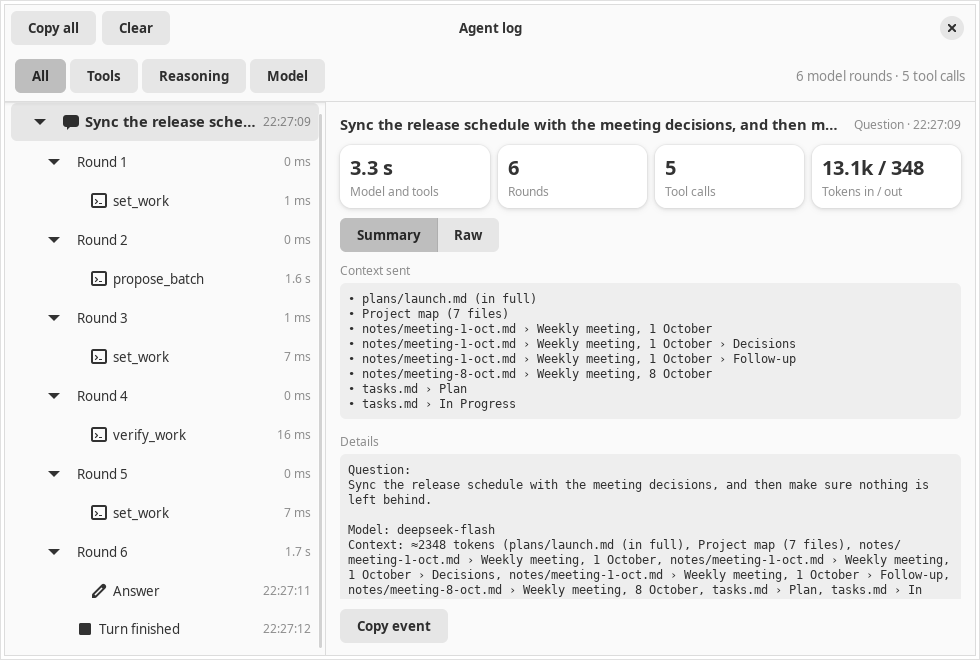Copy all log entries
Screen dimensions: 980x660
point(53,28)
